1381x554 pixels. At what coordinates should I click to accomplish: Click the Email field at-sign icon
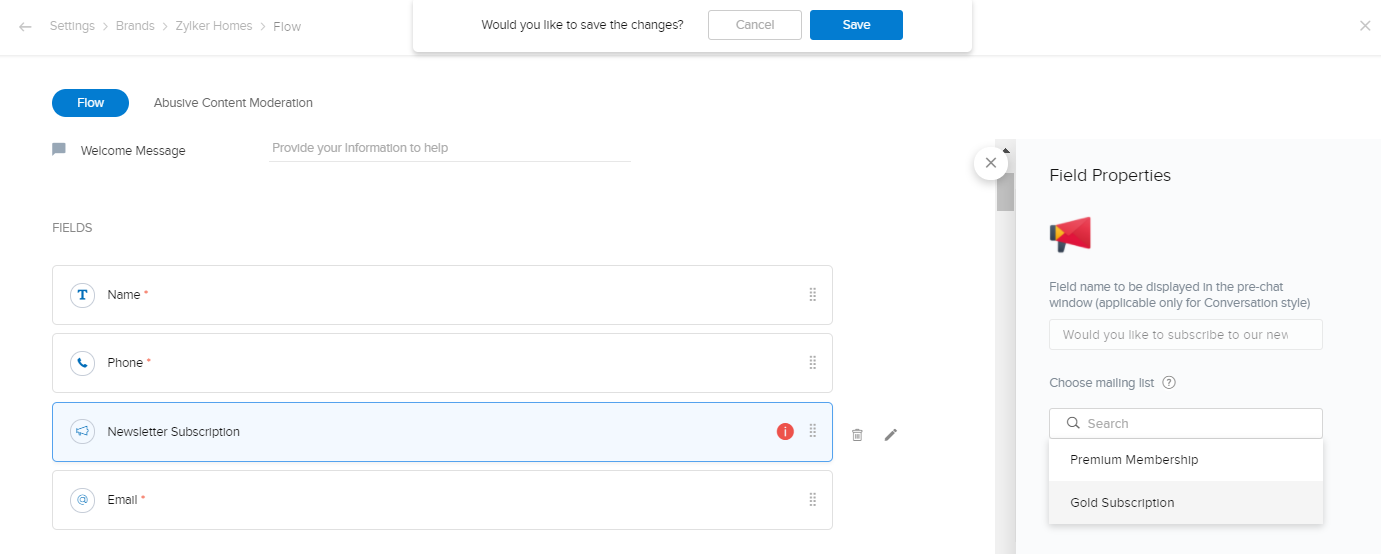82,500
